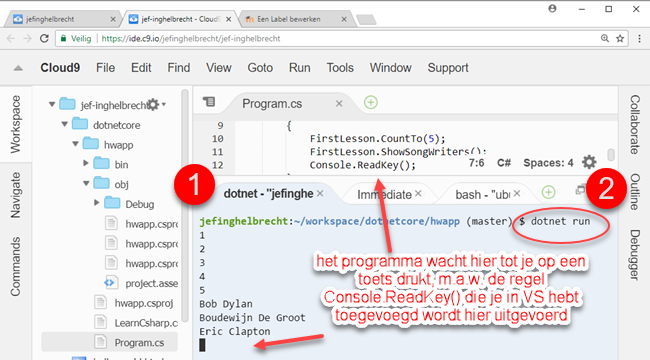Screen dimensions: 650x360
Task: Click the workspace settings gear icon
Action: pos(153,105)
